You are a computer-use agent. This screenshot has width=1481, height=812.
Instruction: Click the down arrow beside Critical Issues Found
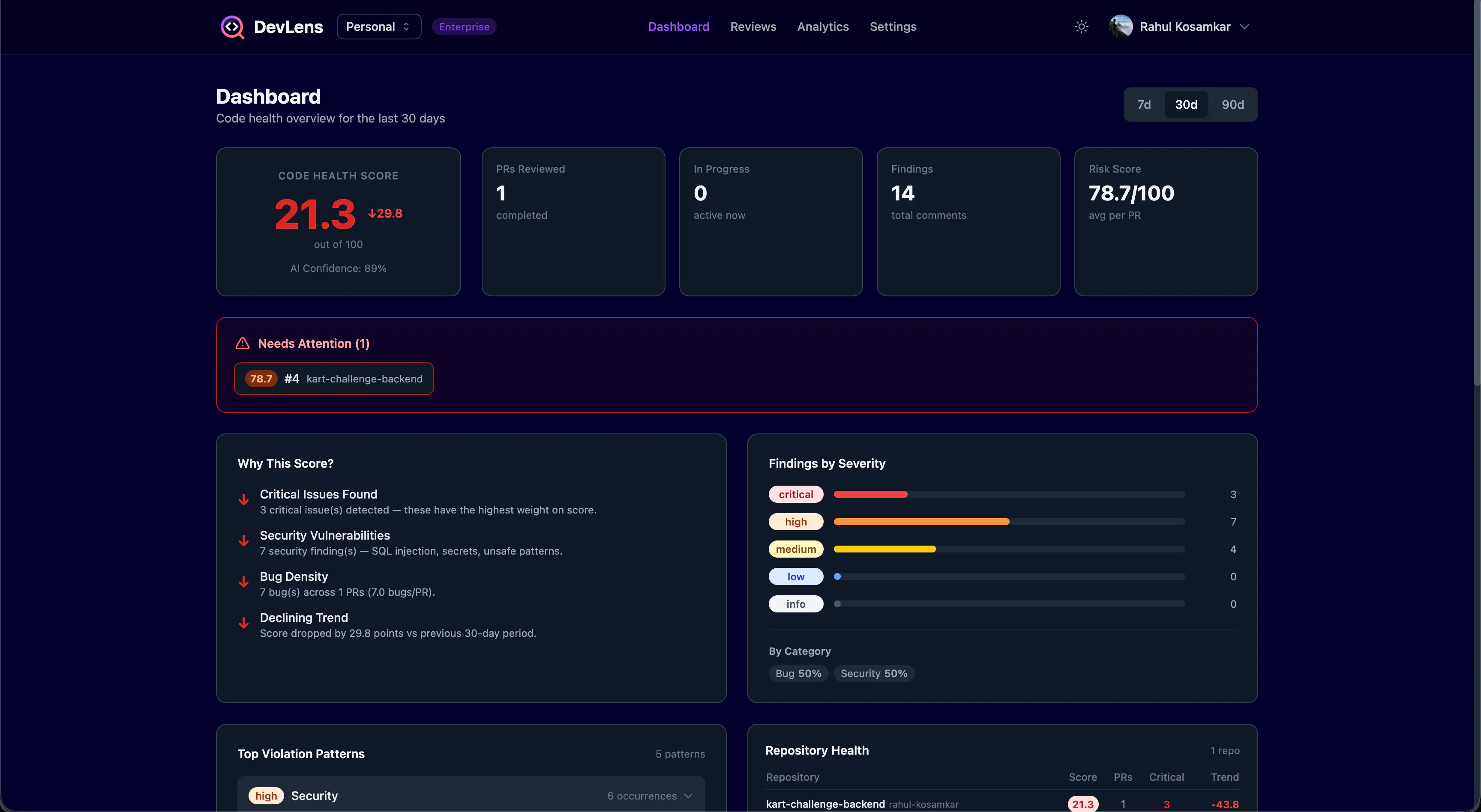tap(244, 499)
